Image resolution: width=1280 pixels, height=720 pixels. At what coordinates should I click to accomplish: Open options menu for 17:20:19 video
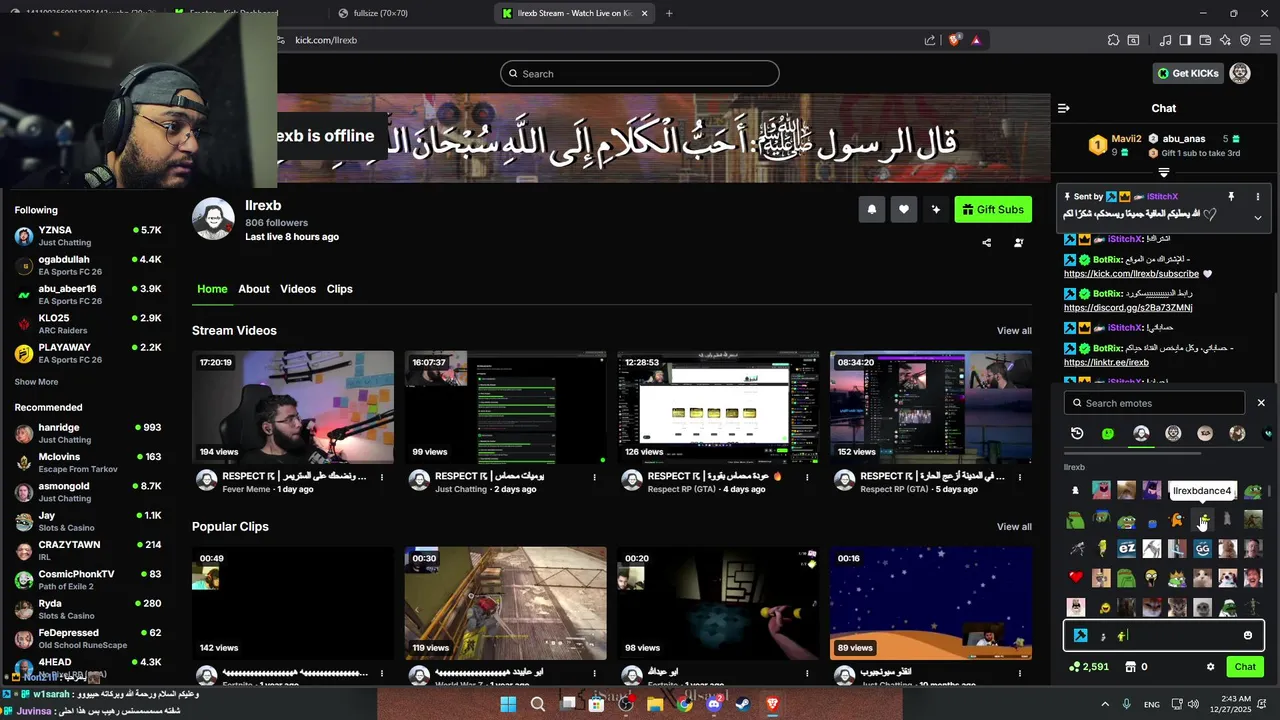coord(382,478)
